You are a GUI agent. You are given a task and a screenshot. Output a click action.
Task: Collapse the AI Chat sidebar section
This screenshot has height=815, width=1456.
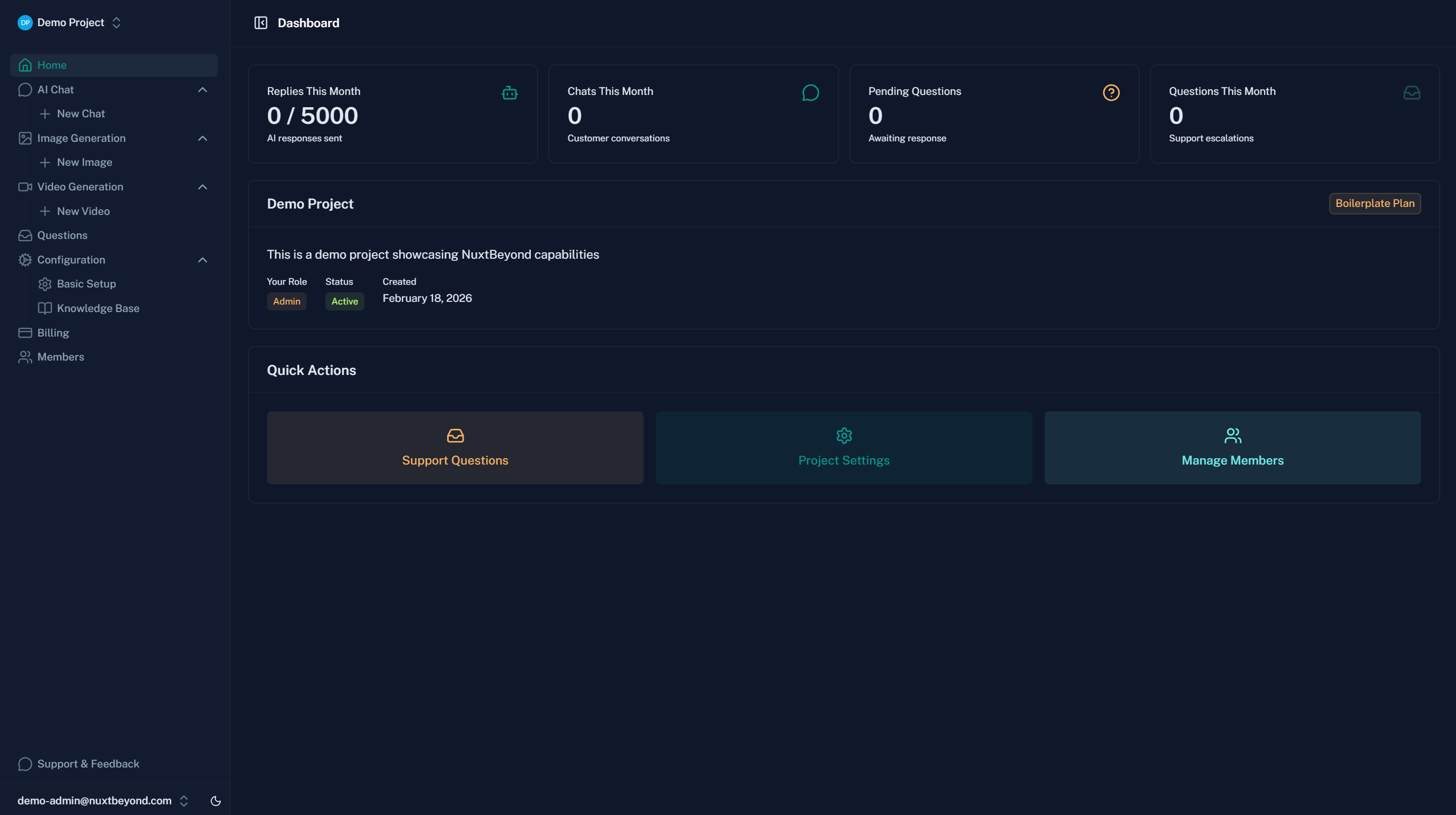tap(202, 89)
